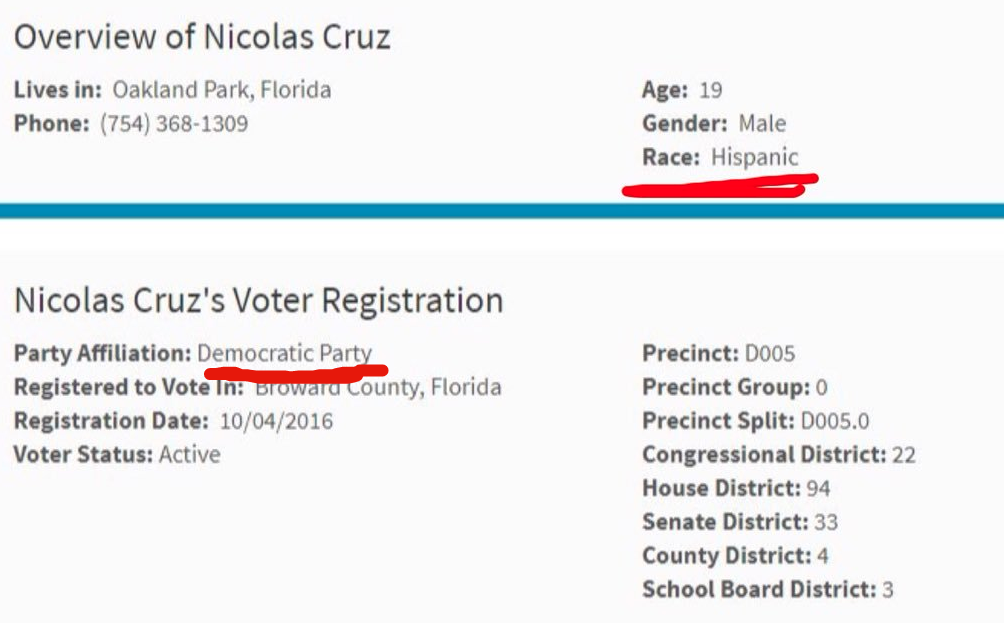1004x623 pixels.
Task: Click the Democratic Party affiliation text
Action: 285,353
